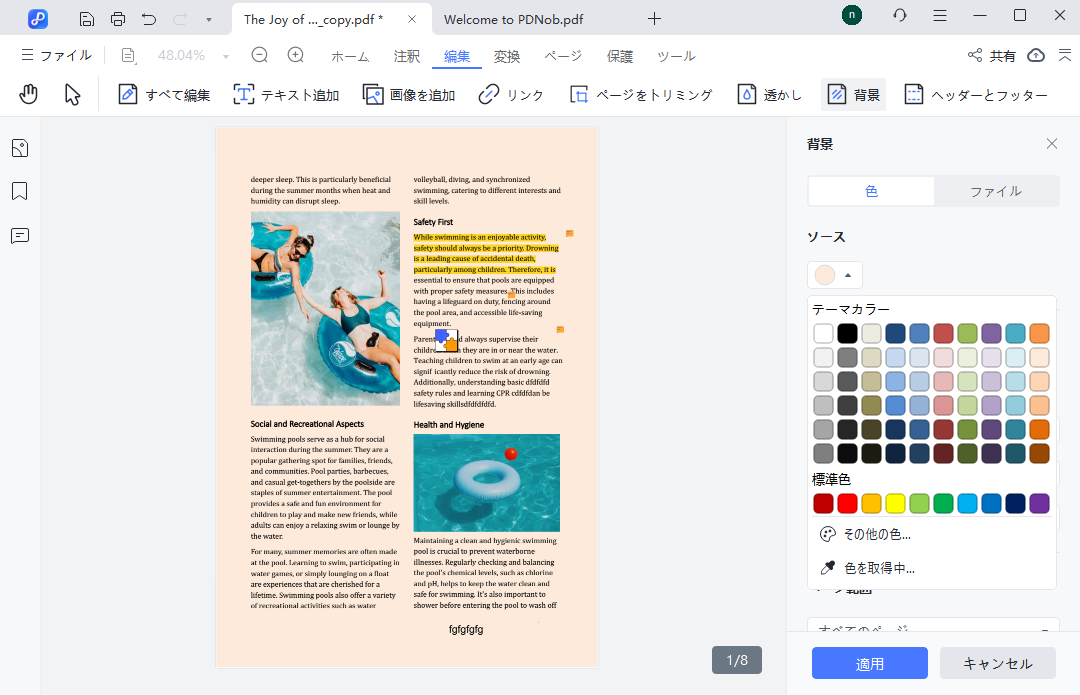Pick the yellow standard color swatch

pos(895,503)
